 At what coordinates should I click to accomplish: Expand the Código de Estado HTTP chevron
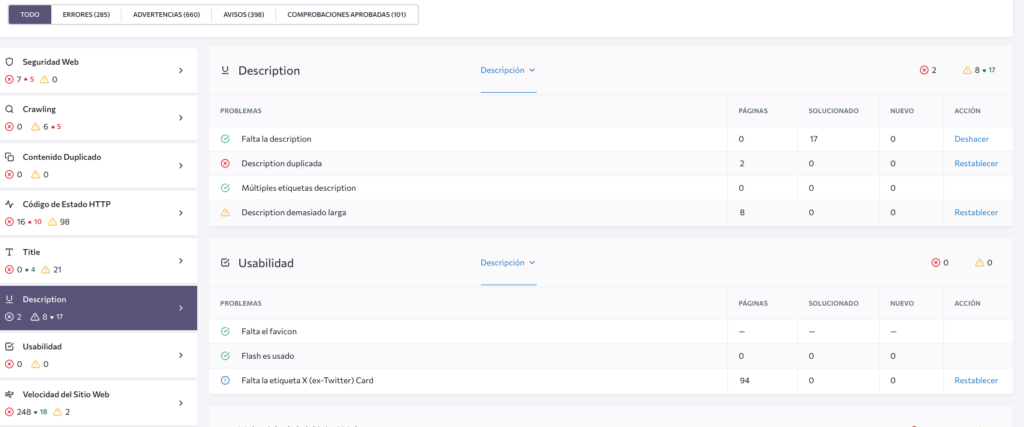pyautogui.click(x=181, y=213)
